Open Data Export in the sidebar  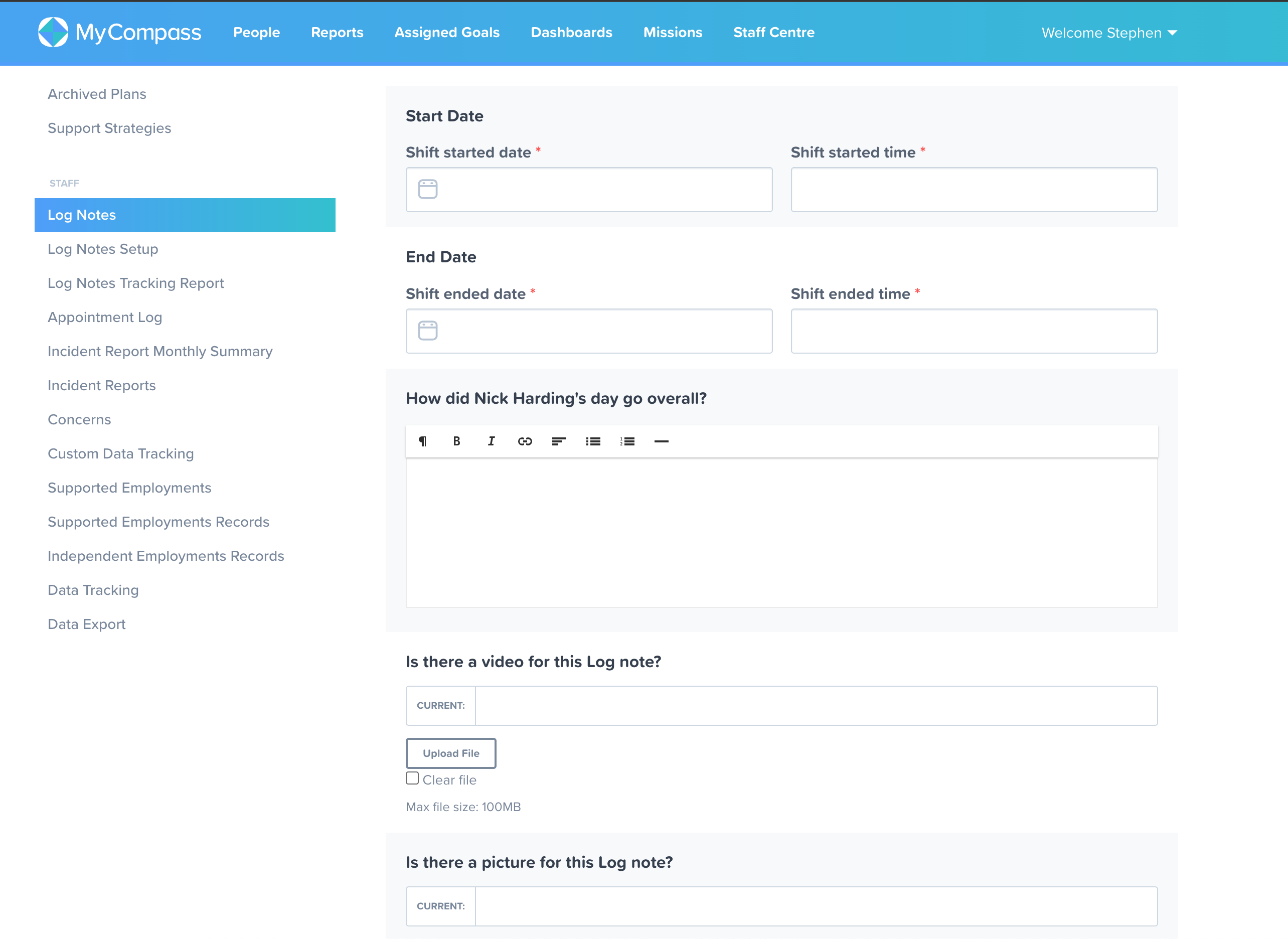point(86,624)
